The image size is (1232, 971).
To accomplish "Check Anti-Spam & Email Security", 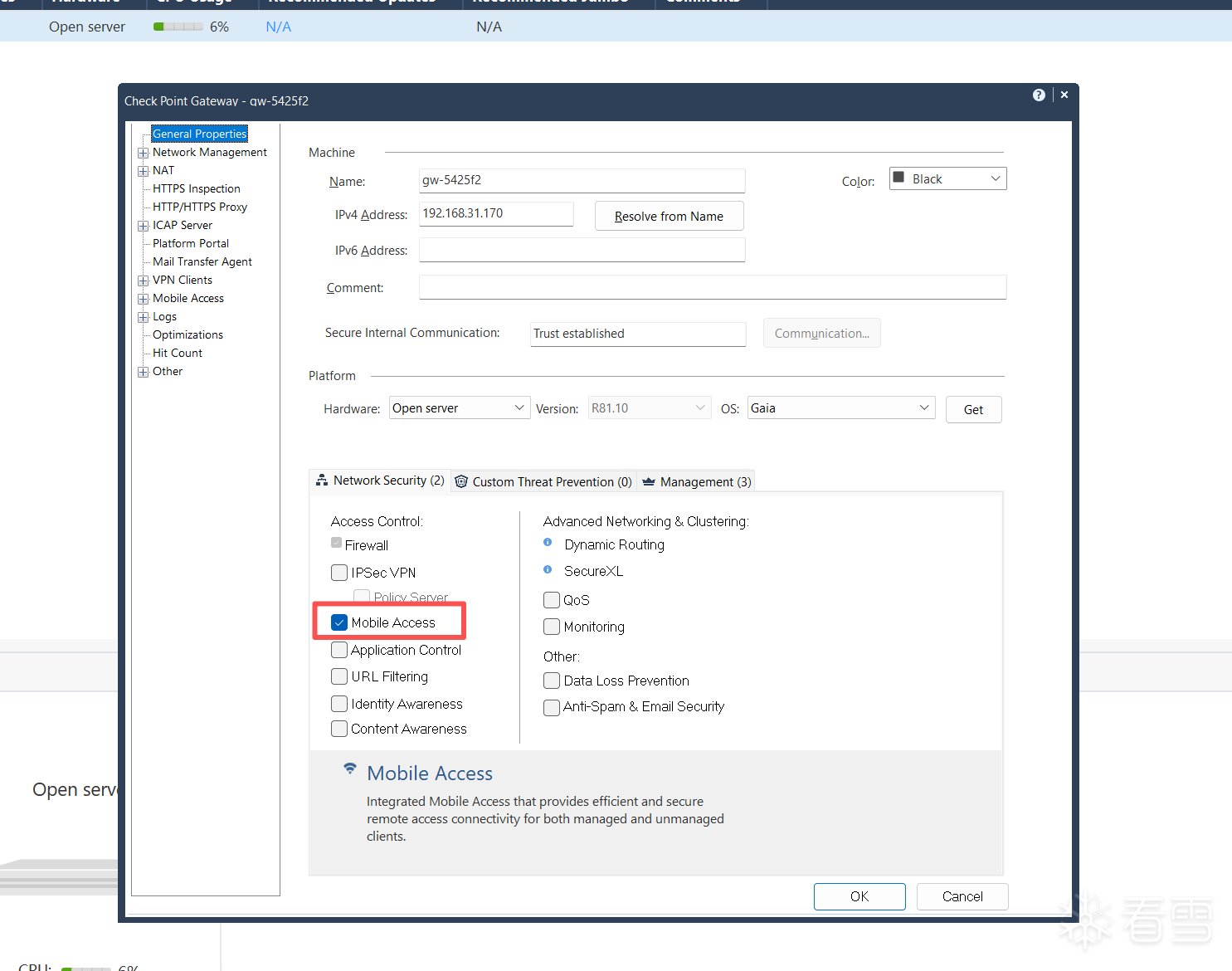I will point(552,707).
